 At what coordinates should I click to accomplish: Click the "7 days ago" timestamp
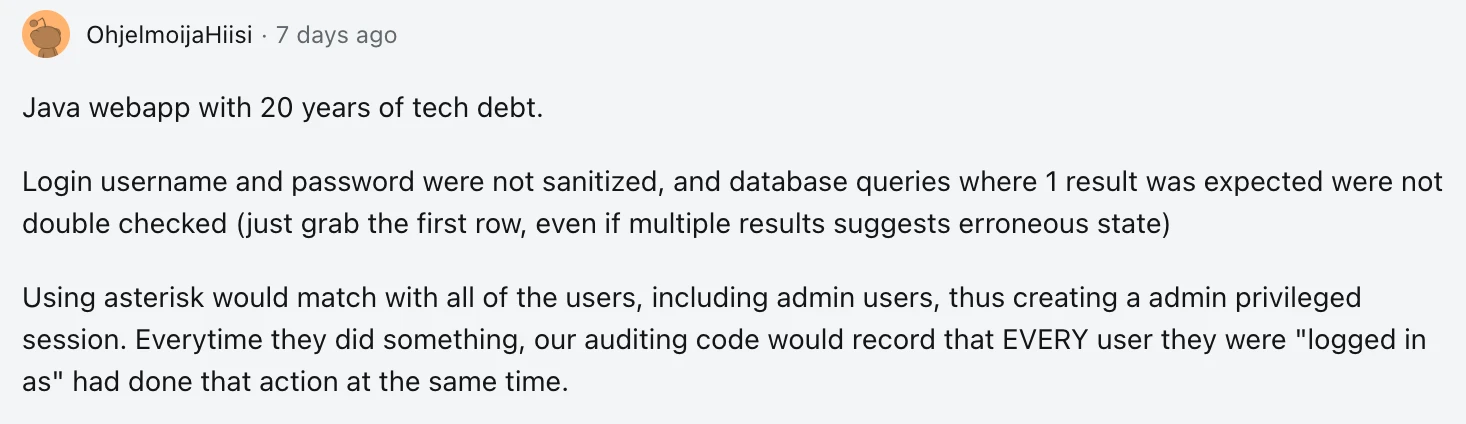tap(336, 36)
